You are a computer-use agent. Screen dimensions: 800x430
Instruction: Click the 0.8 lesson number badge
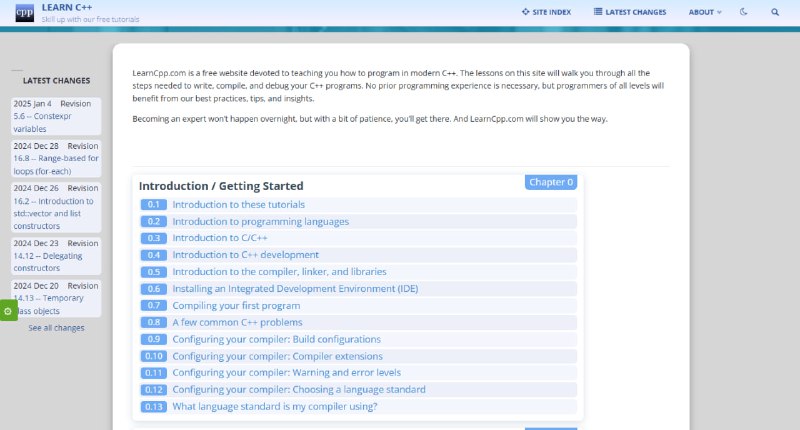tap(154, 322)
